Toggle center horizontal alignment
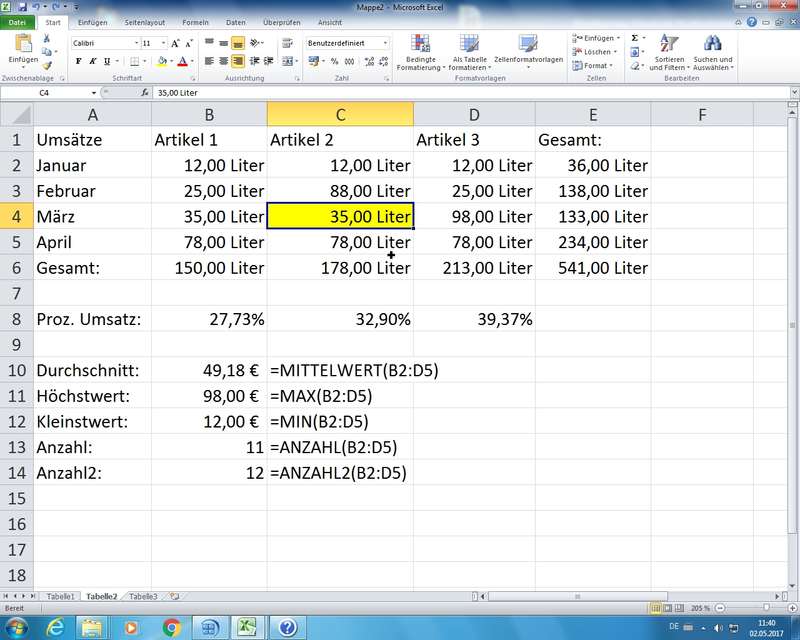 pos(223,61)
